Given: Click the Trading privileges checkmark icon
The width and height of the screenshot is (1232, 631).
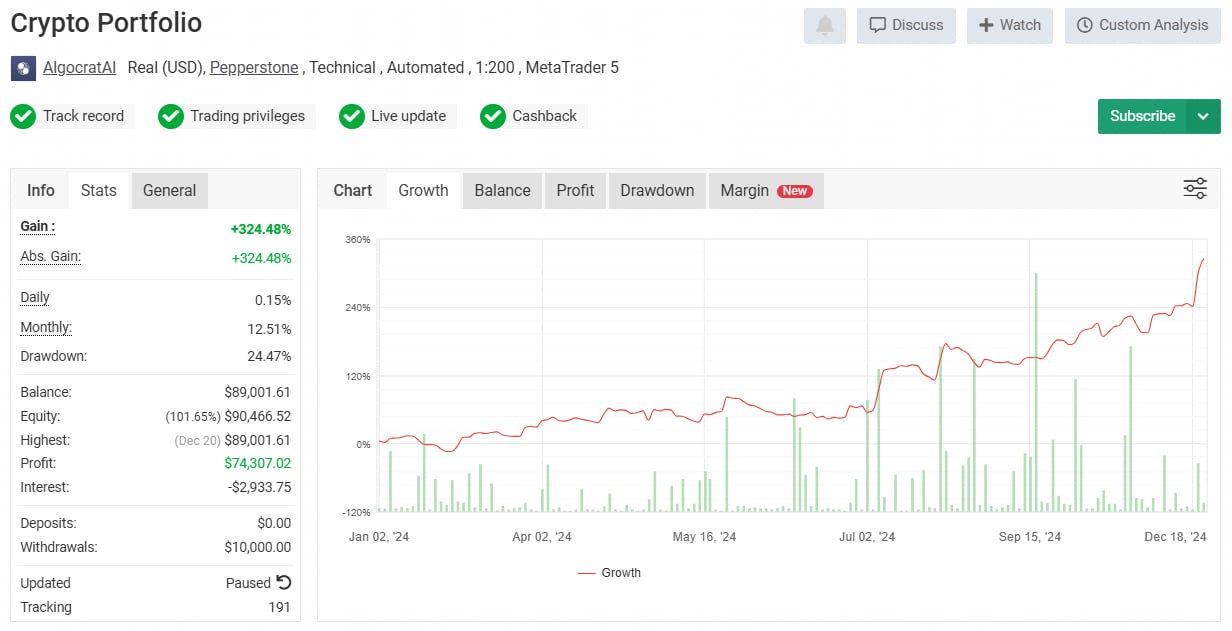Looking at the screenshot, I should [171, 116].
